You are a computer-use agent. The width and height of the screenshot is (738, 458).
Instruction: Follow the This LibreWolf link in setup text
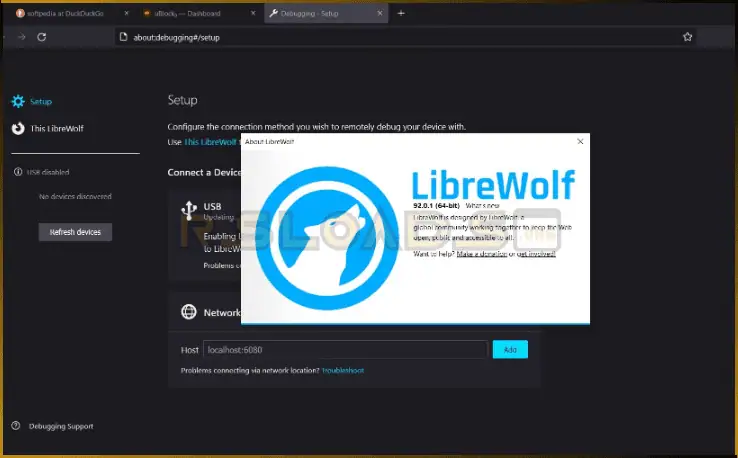[210, 142]
